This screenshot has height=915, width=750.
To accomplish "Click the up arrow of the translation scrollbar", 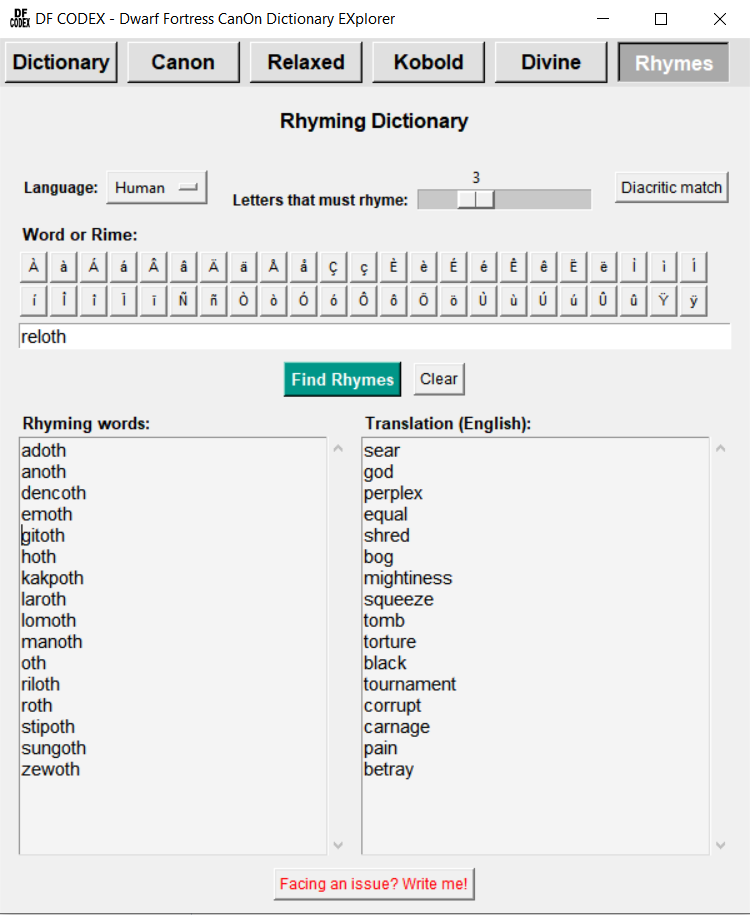I will (721, 448).
